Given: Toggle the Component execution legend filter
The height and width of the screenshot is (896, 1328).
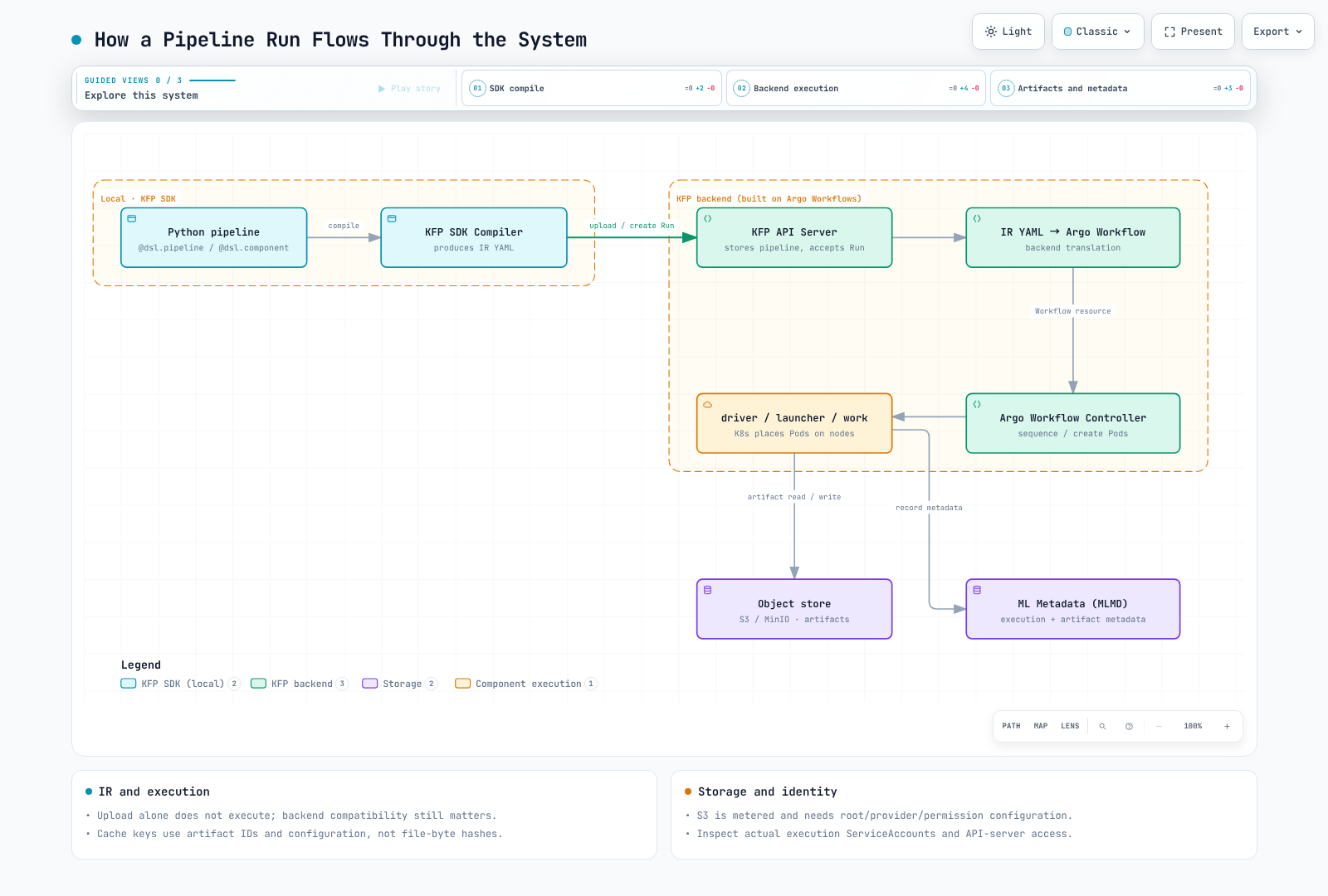Looking at the screenshot, I should [526, 684].
